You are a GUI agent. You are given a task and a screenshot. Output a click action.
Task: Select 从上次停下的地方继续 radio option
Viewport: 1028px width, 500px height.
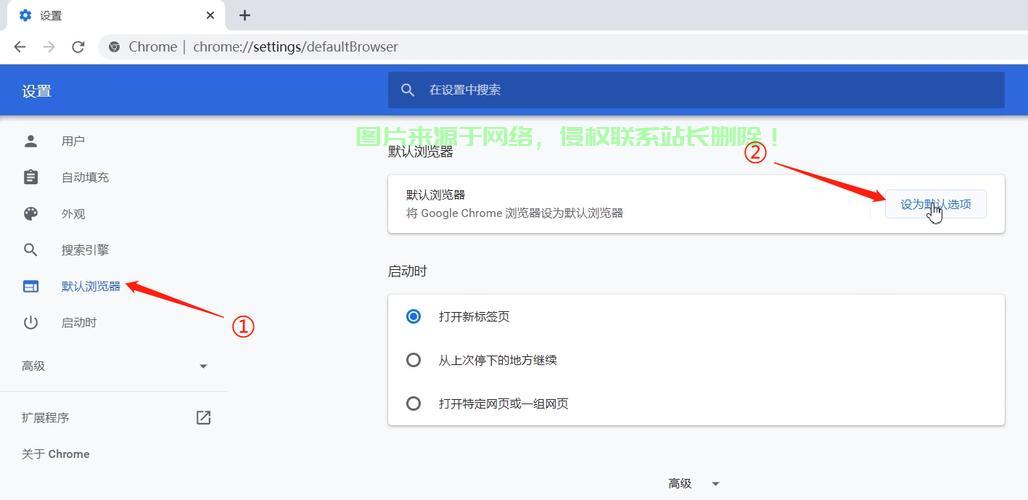point(413,360)
